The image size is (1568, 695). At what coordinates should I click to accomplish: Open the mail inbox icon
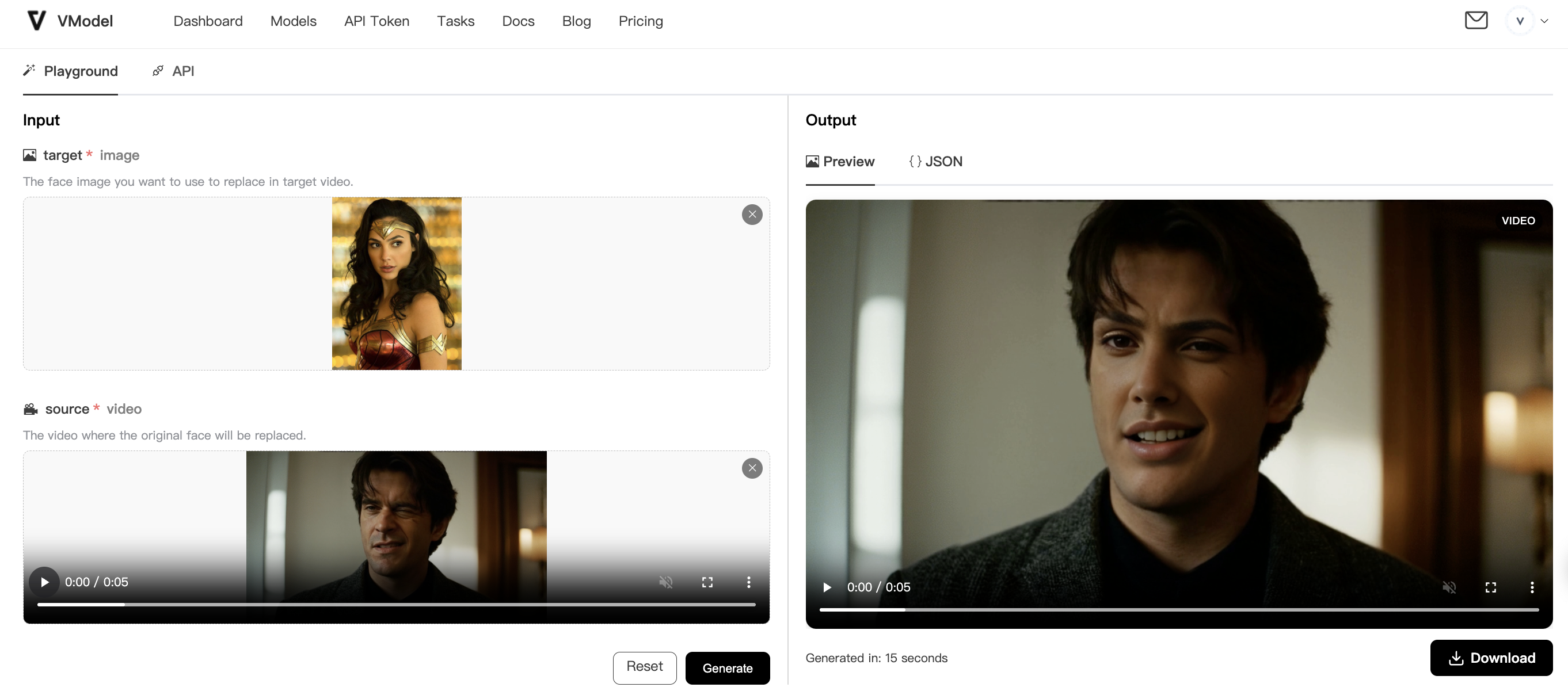1475,21
